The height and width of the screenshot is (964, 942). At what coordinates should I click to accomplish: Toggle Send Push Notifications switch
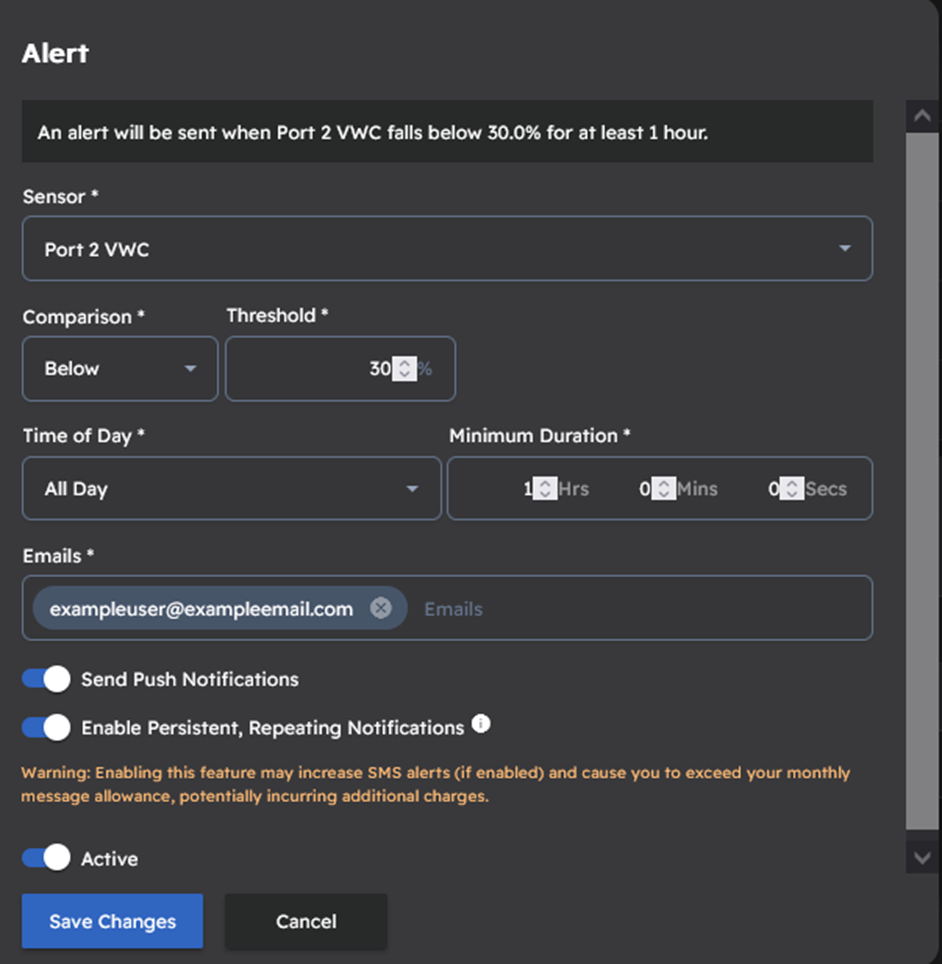46,679
